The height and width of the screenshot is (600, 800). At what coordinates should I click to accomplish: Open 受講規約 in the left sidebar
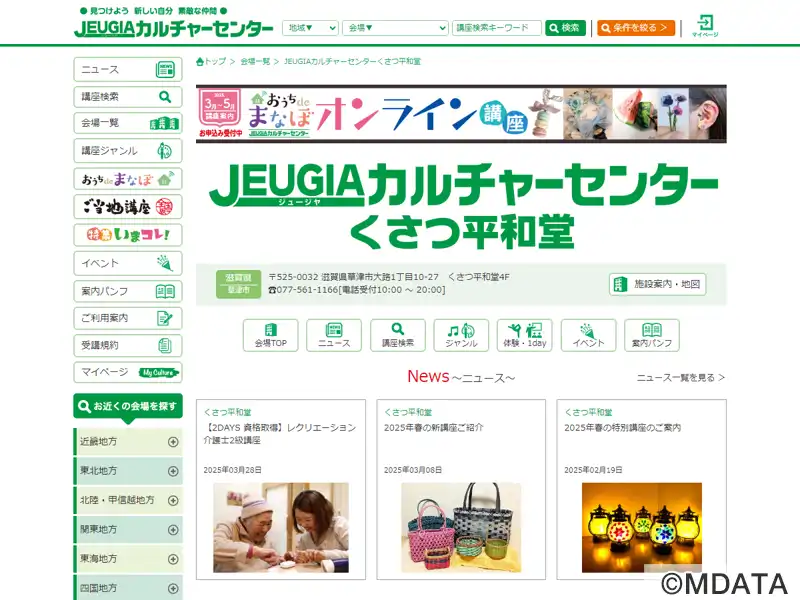pyautogui.click(x=128, y=345)
